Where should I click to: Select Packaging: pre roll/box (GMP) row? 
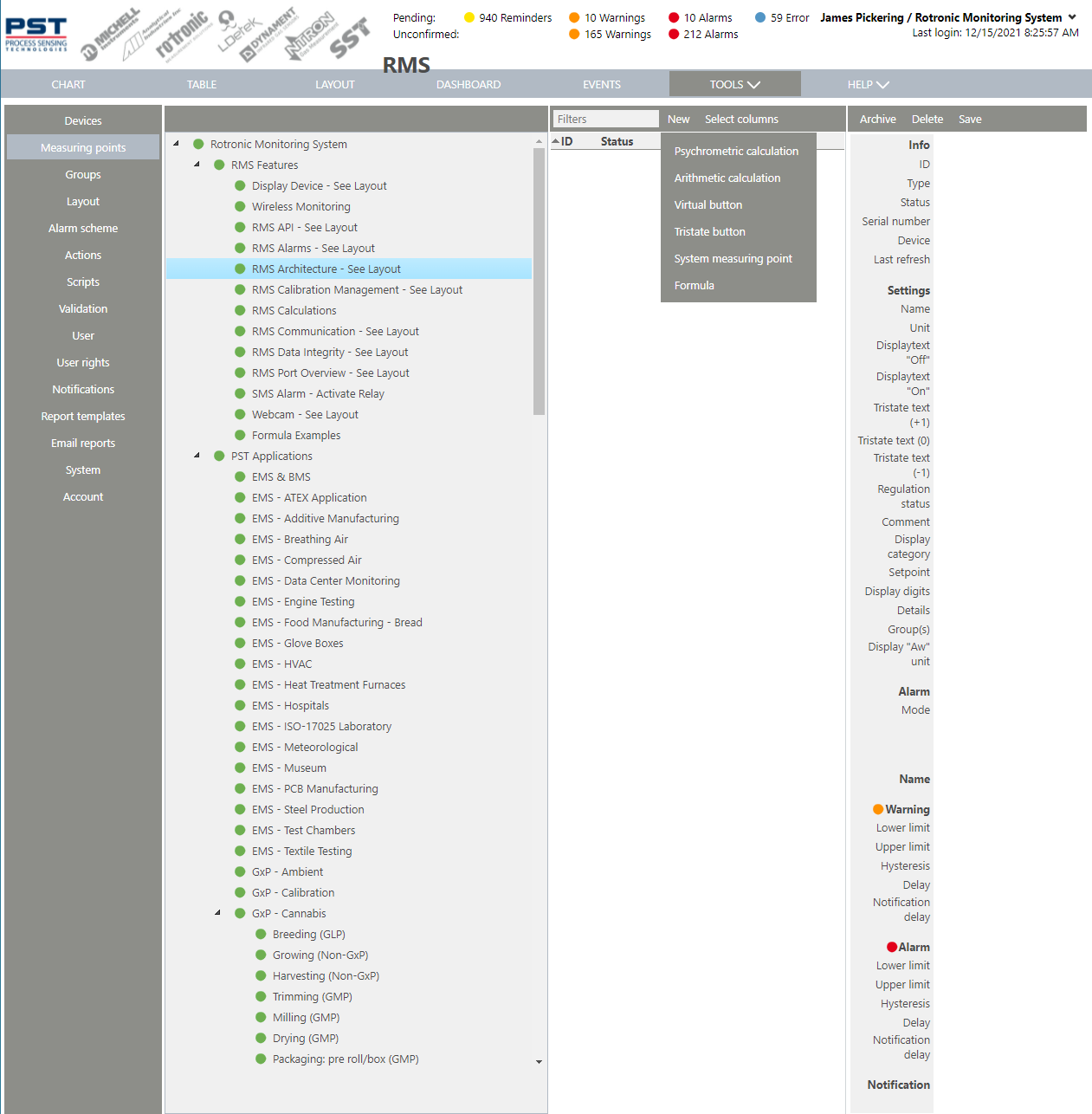[x=349, y=1059]
